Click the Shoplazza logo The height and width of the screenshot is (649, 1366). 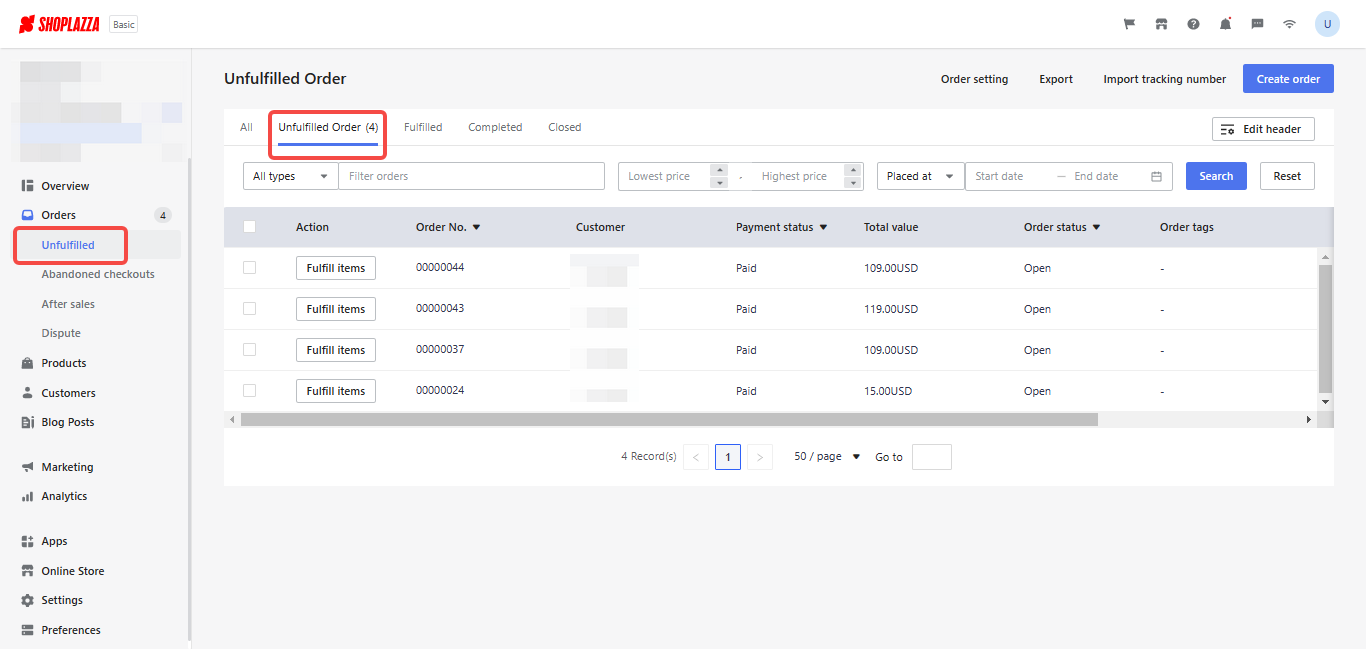(x=59, y=24)
